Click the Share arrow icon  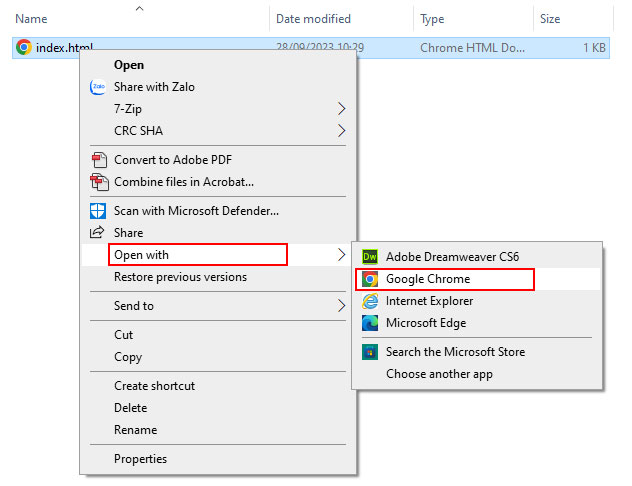98,233
